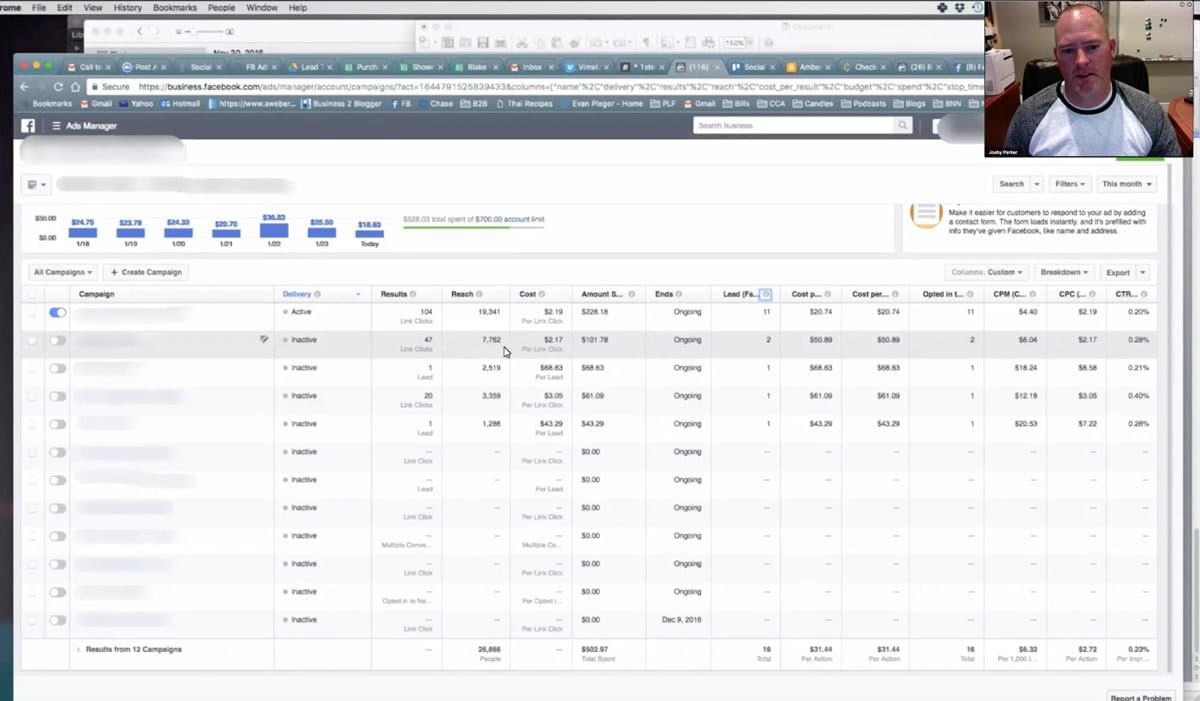This screenshot has height=701, width=1200.
Task: Click the Create Campaign button
Action: click(x=145, y=272)
